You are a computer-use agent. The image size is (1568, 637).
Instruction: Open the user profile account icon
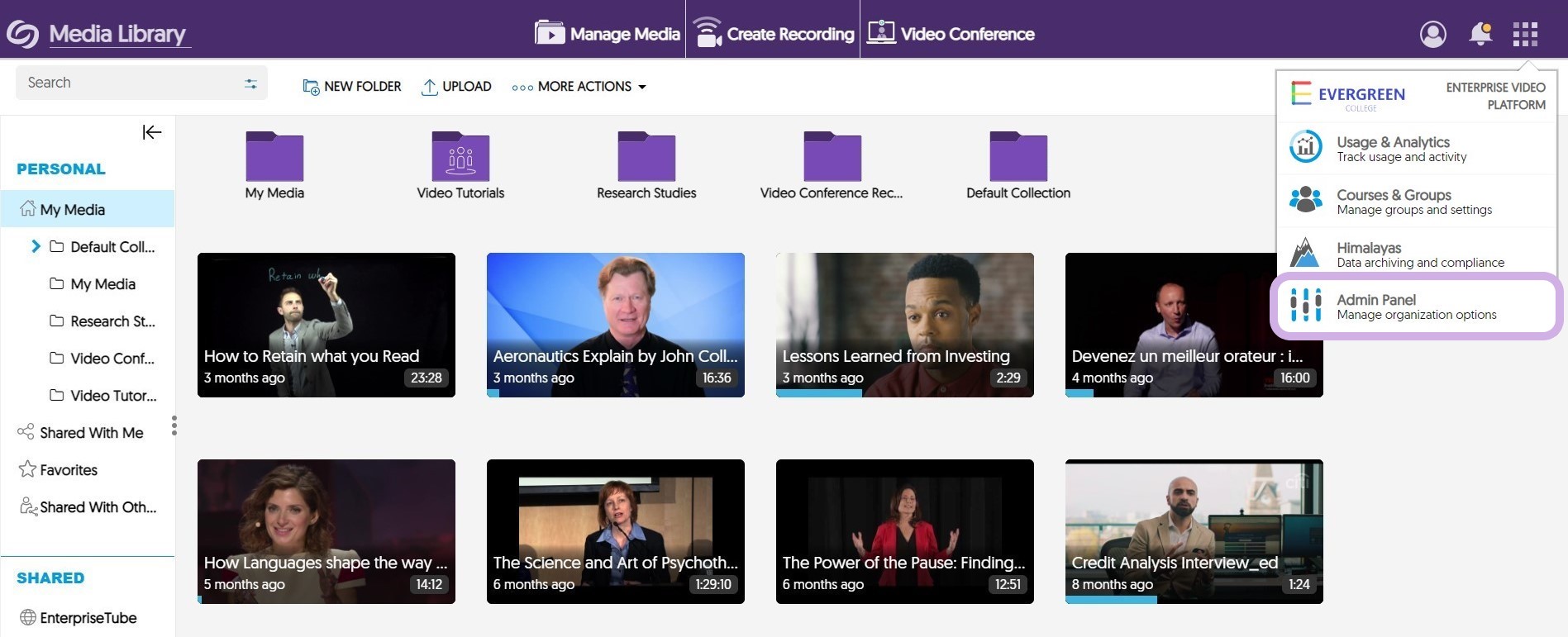coord(1432,34)
